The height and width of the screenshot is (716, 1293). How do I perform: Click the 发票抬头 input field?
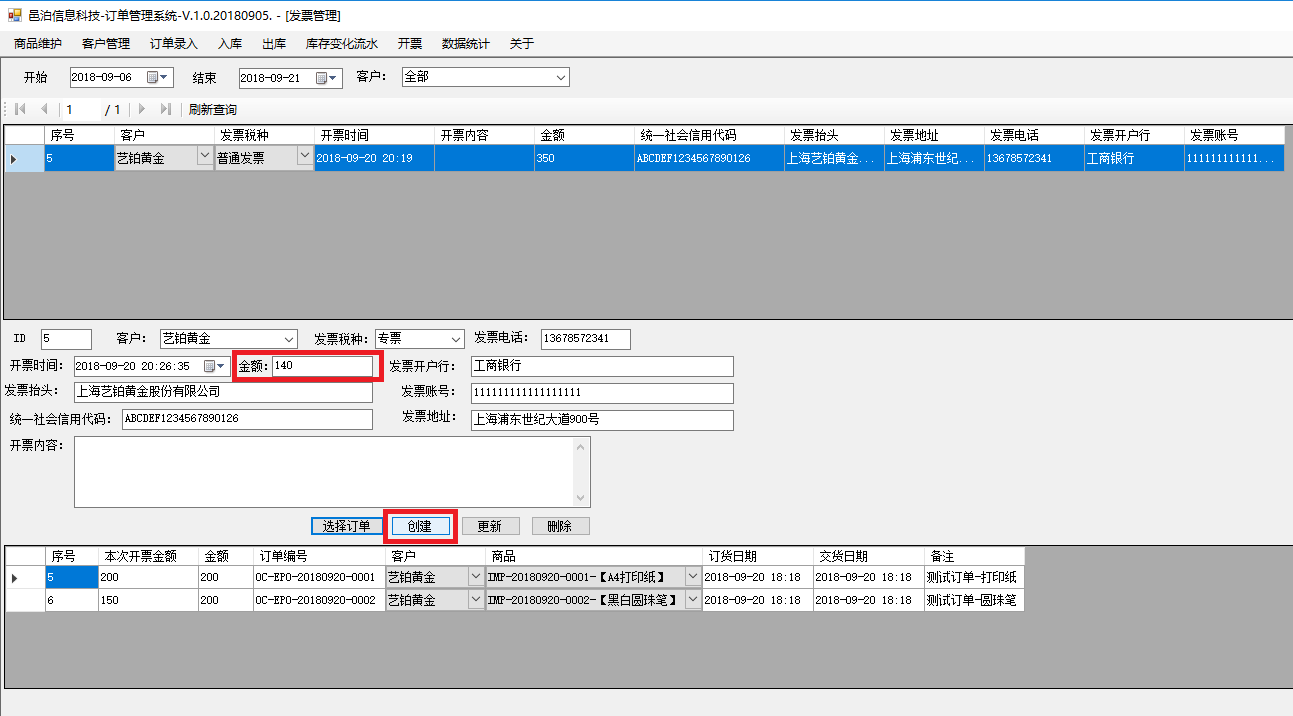coord(223,392)
